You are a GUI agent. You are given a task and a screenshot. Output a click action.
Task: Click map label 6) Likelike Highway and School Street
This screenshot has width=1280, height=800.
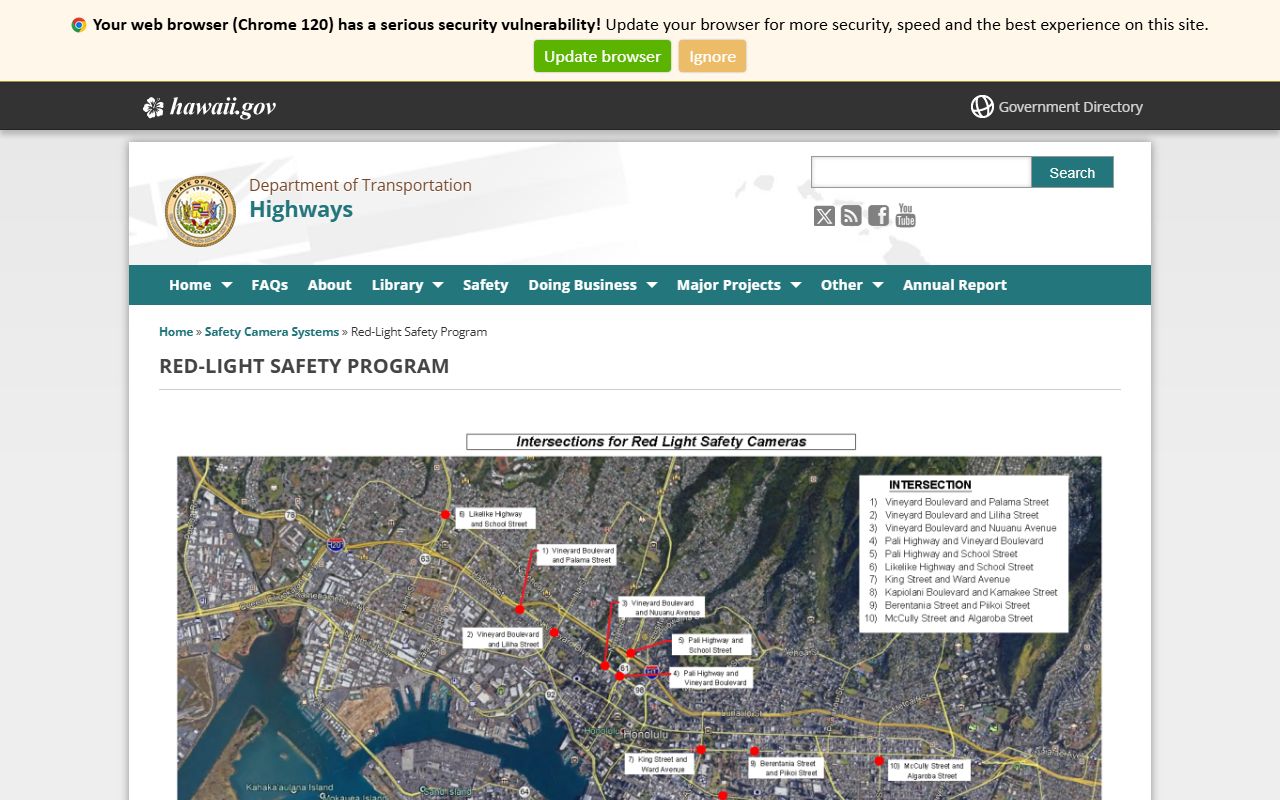(x=496, y=519)
